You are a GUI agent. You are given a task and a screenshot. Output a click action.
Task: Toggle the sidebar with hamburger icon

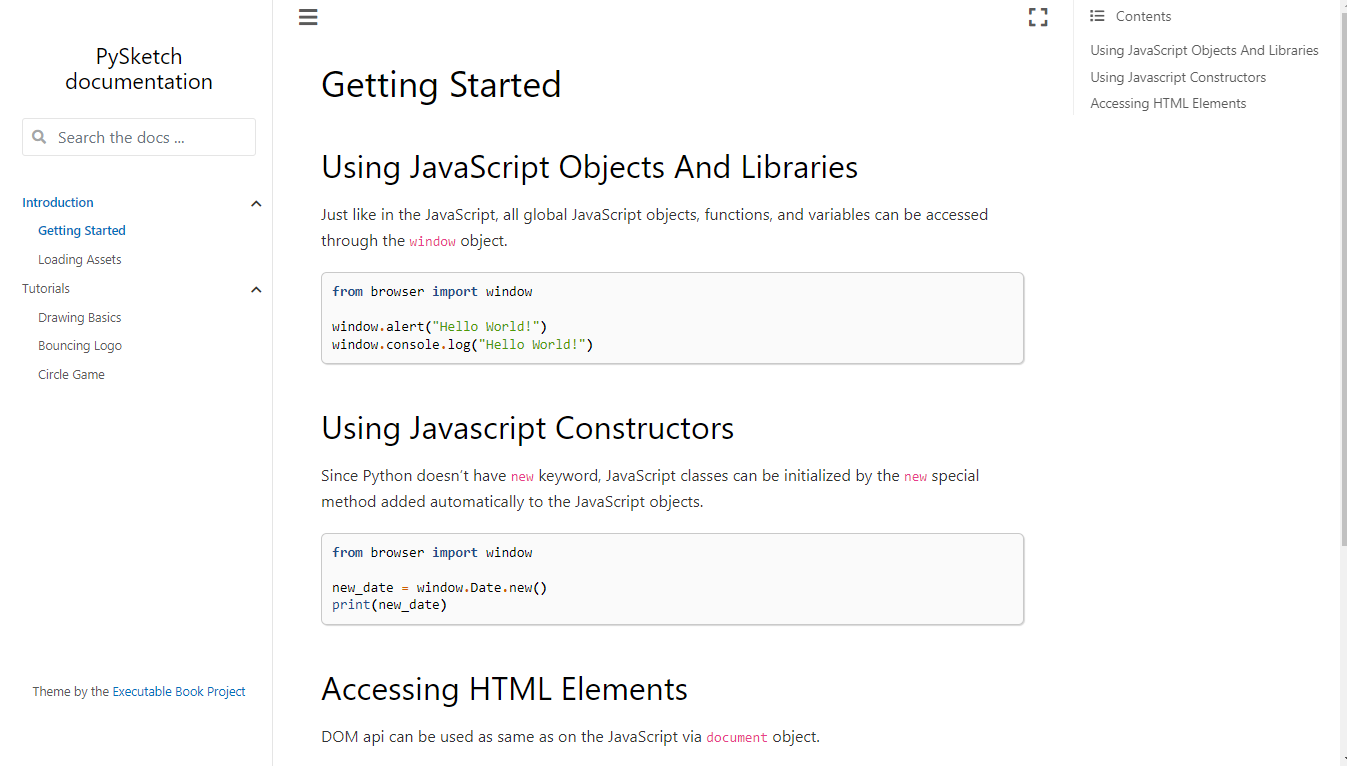pyautogui.click(x=308, y=17)
